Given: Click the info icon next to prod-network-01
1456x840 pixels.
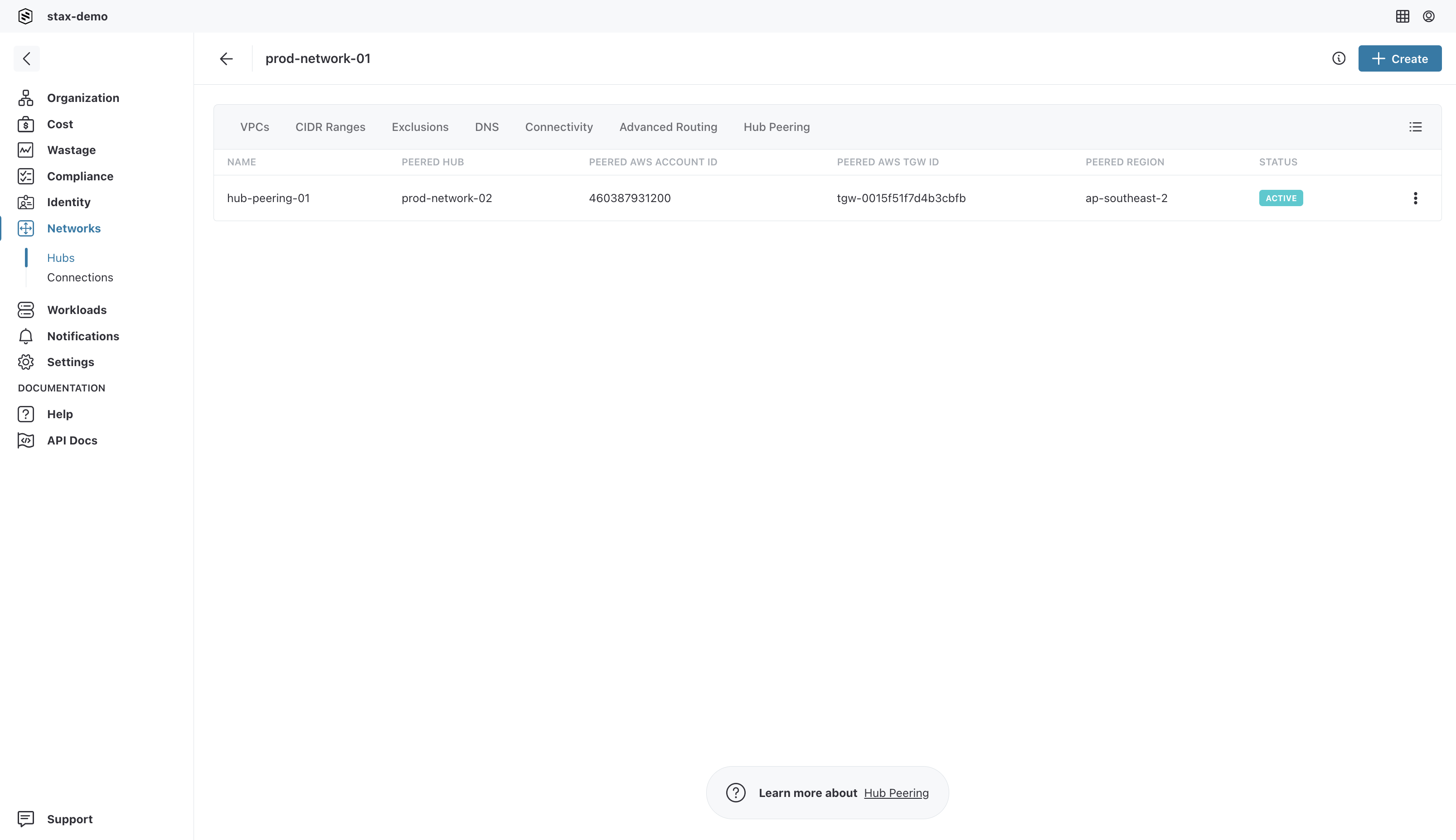Looking at the screenshot, I should coord(1339,58).
